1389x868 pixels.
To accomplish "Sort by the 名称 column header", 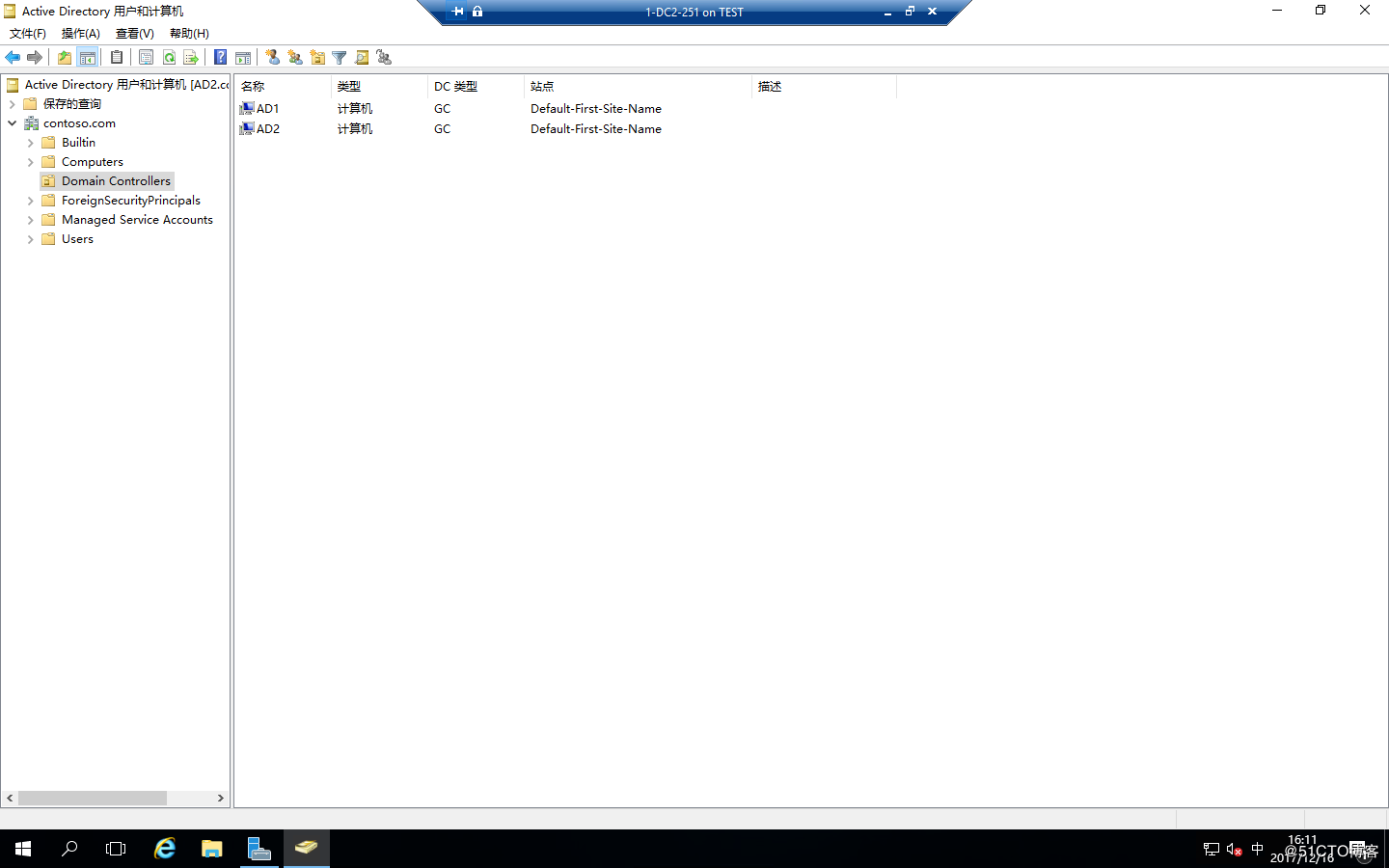I will pos(283,87).
